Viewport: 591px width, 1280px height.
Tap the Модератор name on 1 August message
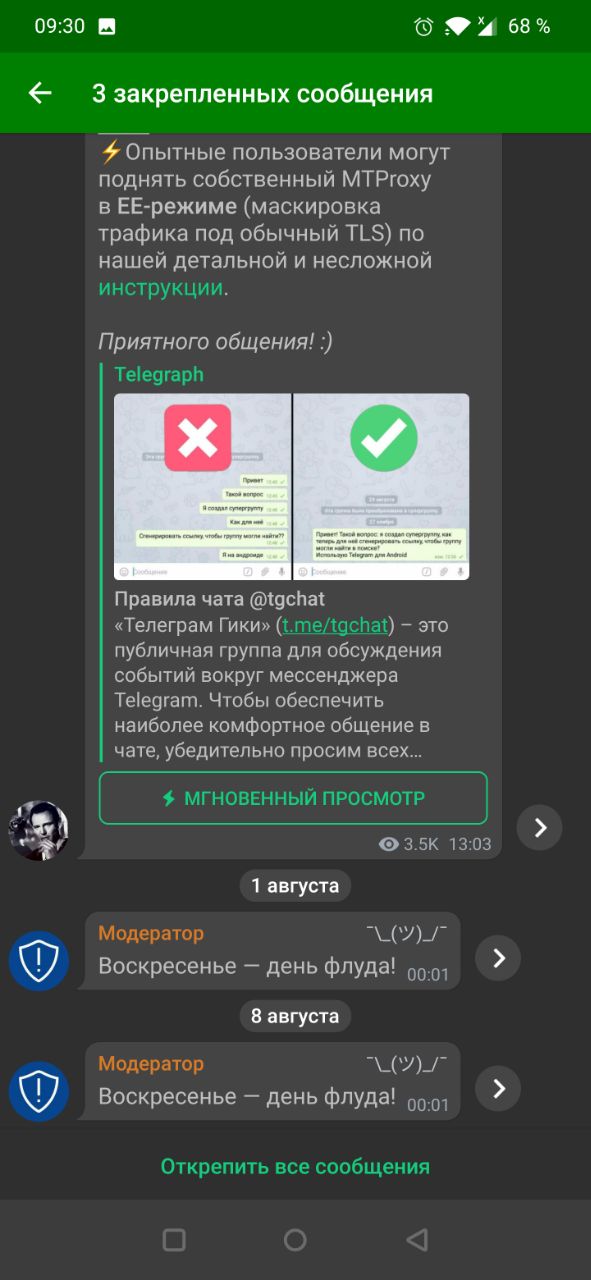[151, 933]
